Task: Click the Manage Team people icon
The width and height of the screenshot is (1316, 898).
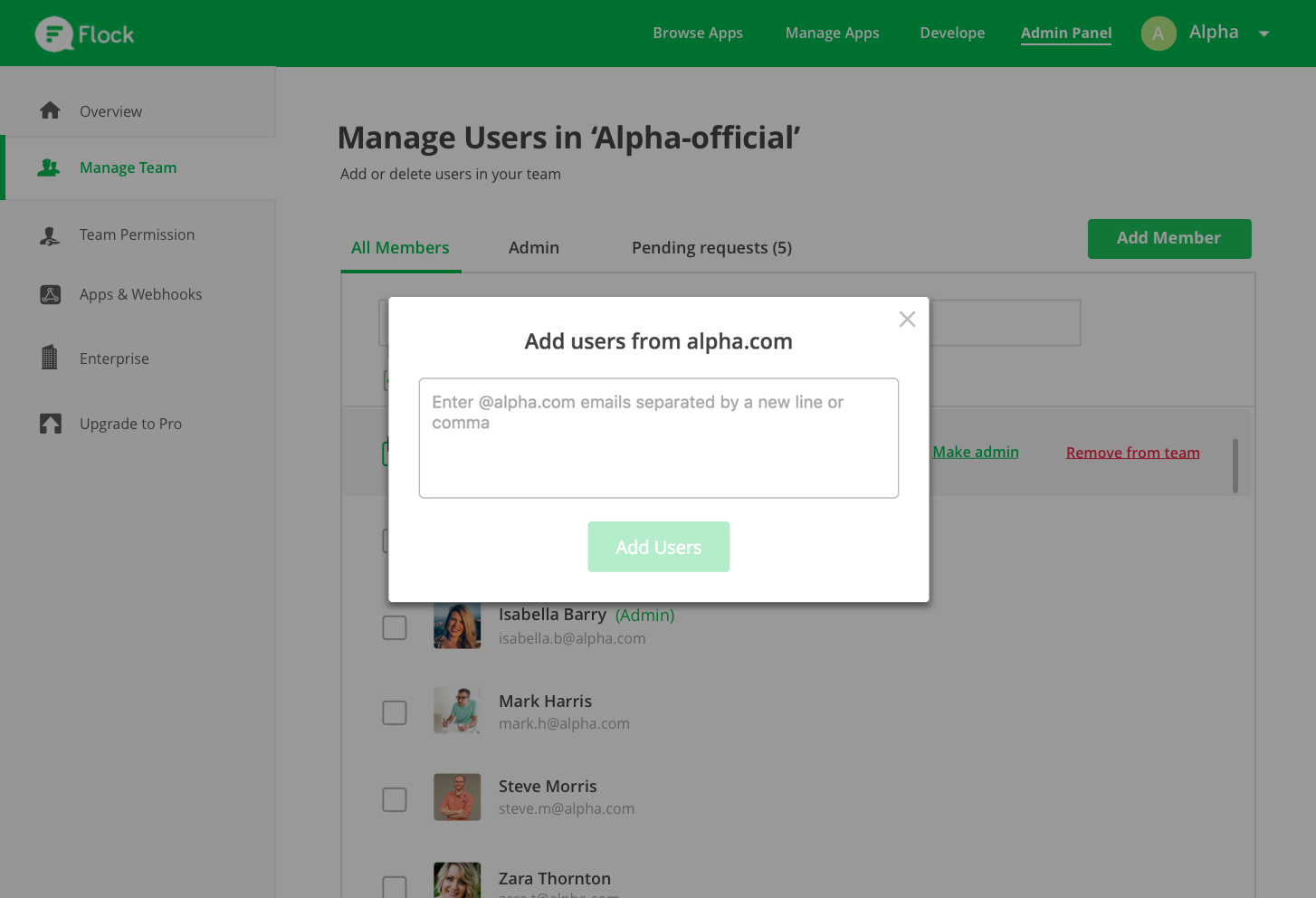Action: click(49, 167)
